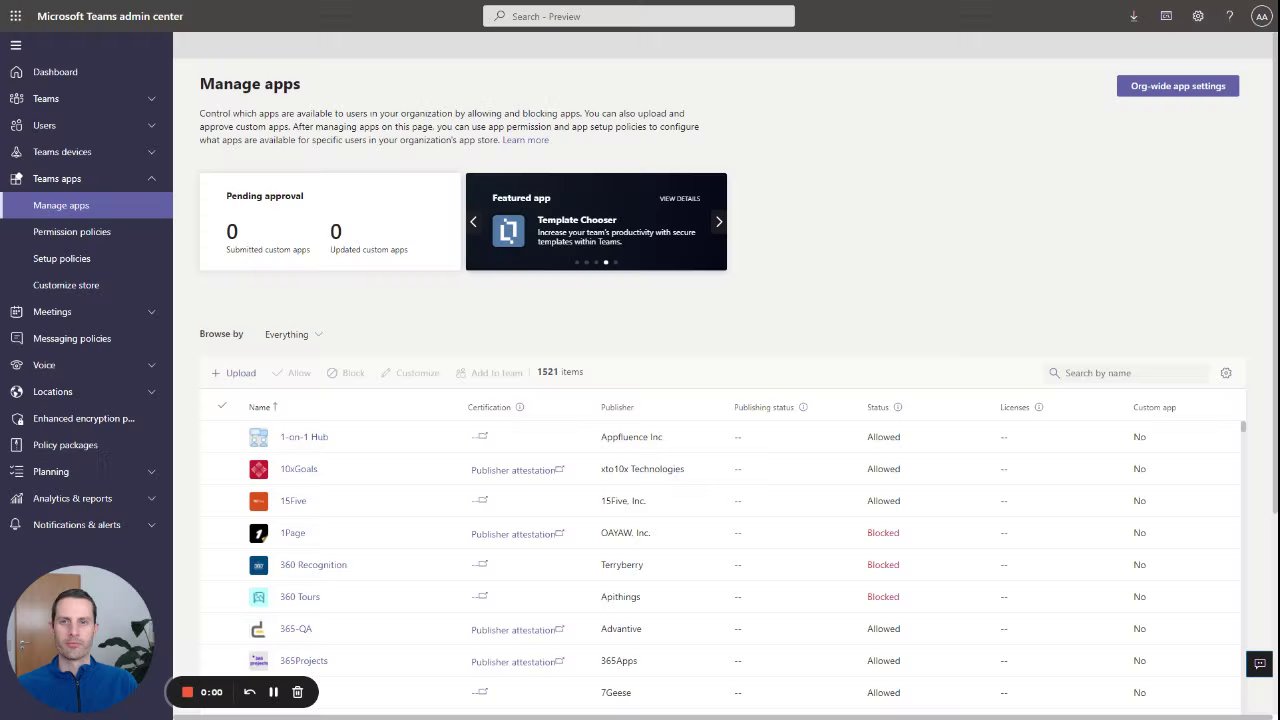
Task: Open the Customize store page
Action: (x=66, y=285)
